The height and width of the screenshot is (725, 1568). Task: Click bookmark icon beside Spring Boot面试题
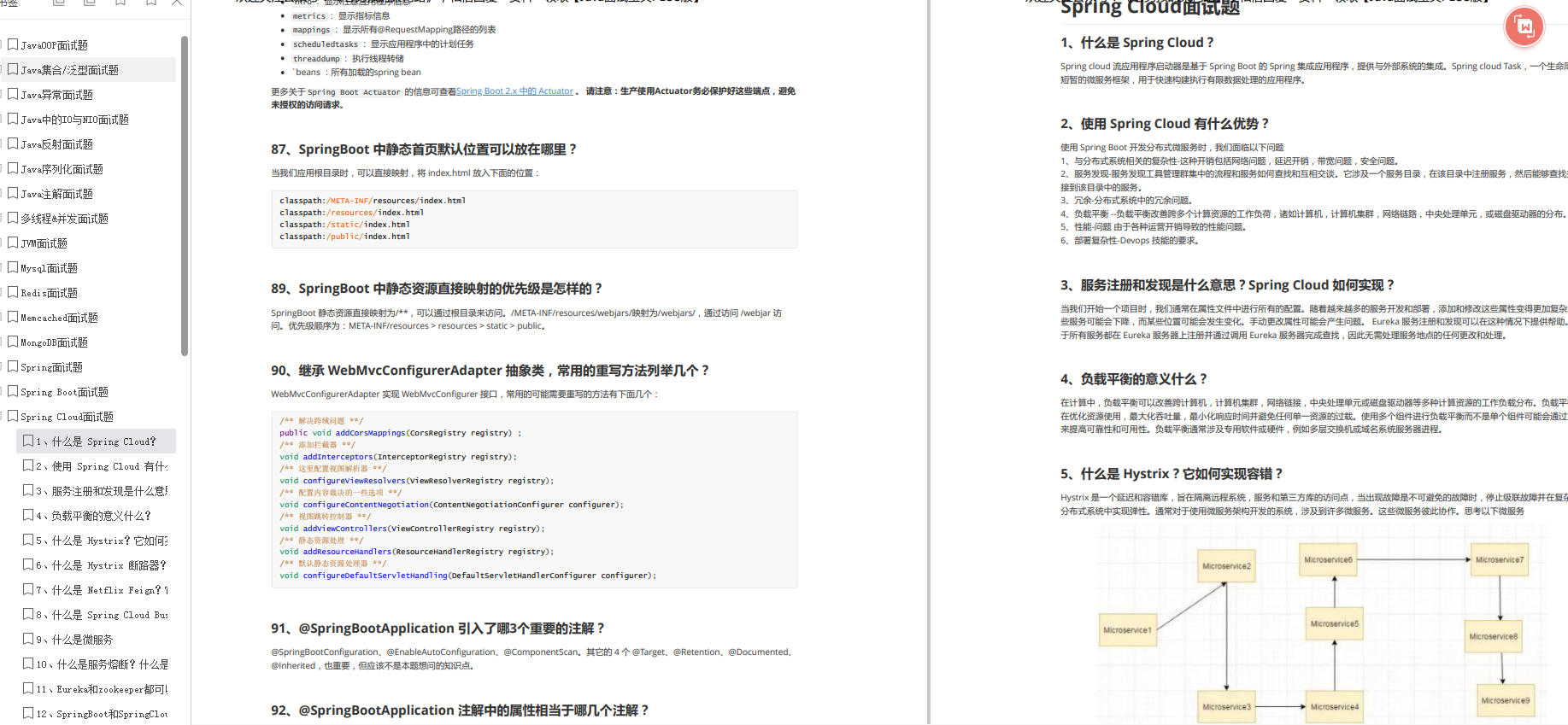(13, 391)
